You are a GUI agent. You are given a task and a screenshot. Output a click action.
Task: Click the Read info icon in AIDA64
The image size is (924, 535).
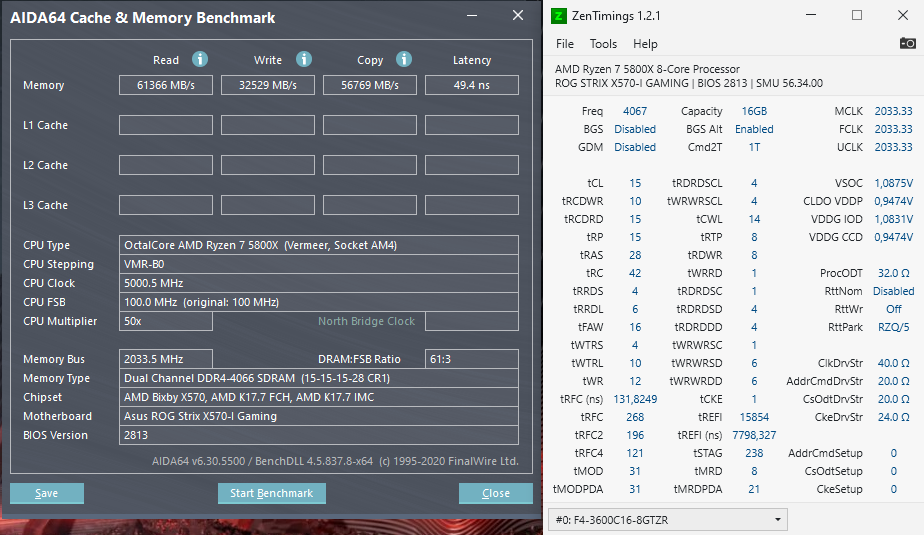pyautogui.click(x=200, y=60)
